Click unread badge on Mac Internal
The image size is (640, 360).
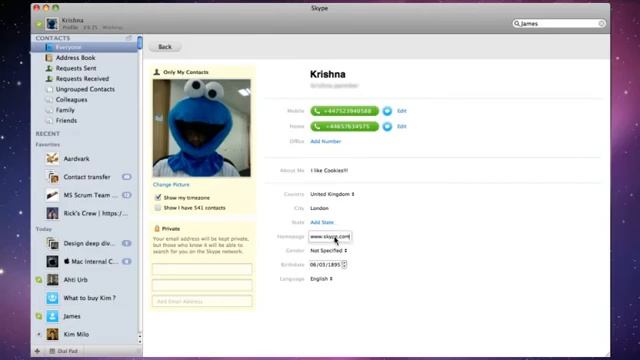(127, 261)
